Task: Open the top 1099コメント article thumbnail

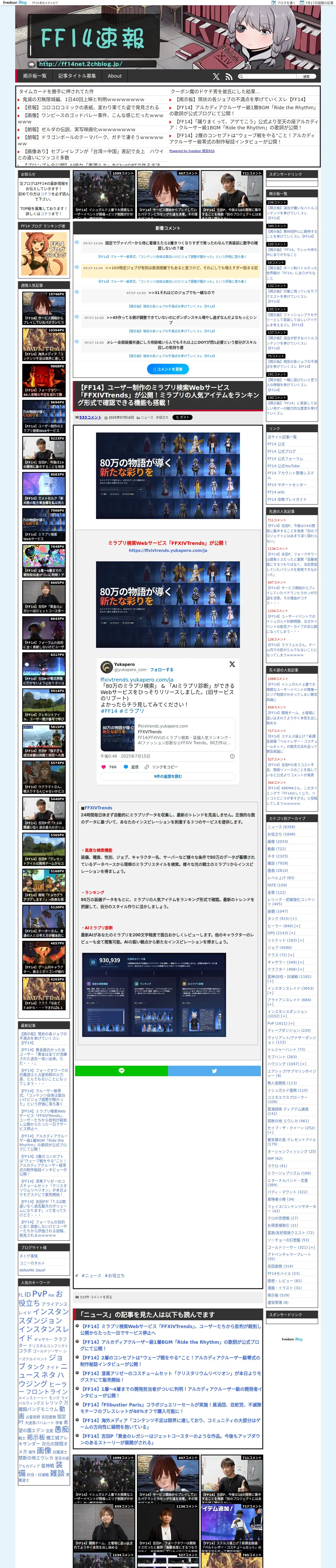Action: coord(104,194)
